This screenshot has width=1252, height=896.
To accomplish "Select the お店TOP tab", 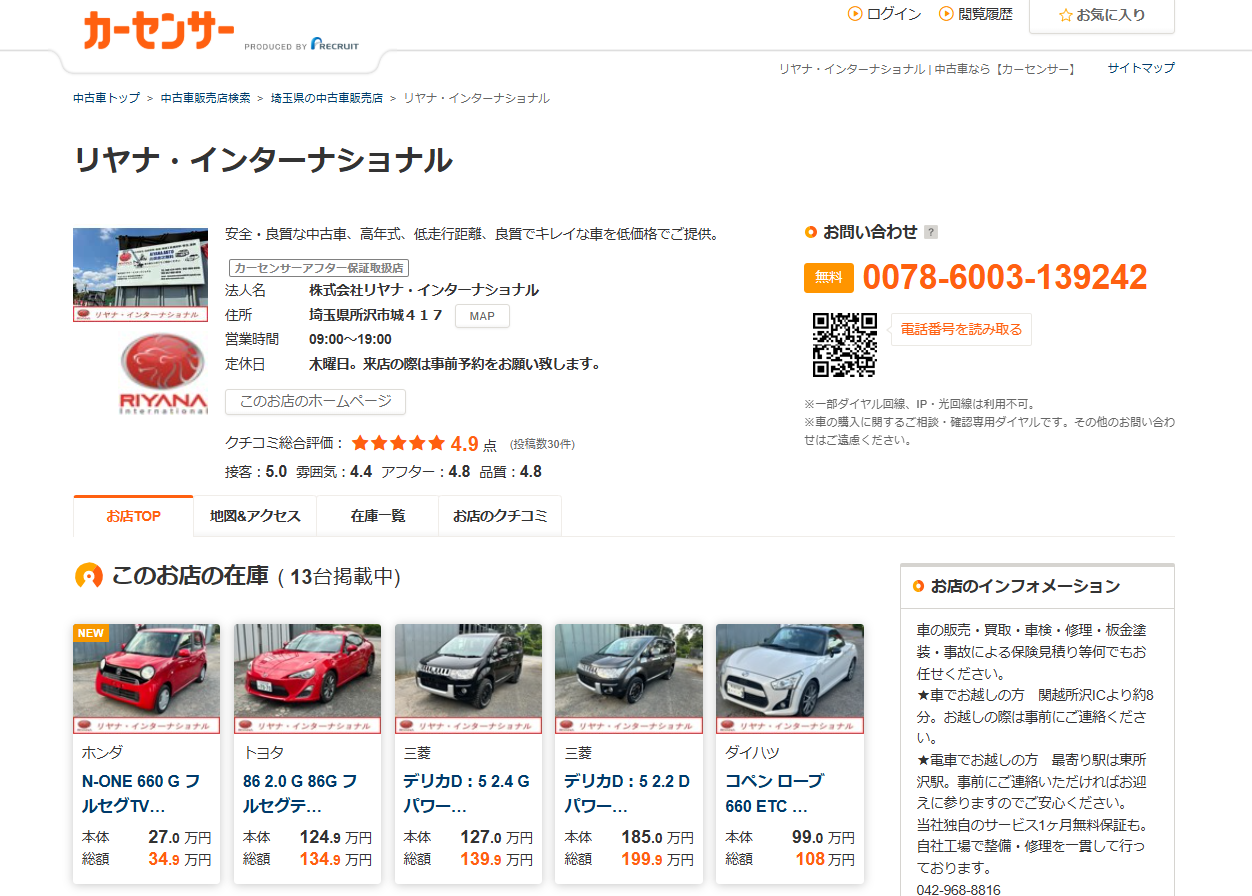I will (x=133, y=516).
